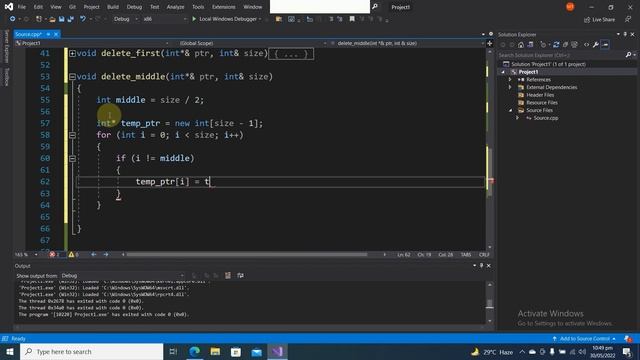Select Resource Files folder
This screenshot has height=360, width=640.
tap(542, 103)
